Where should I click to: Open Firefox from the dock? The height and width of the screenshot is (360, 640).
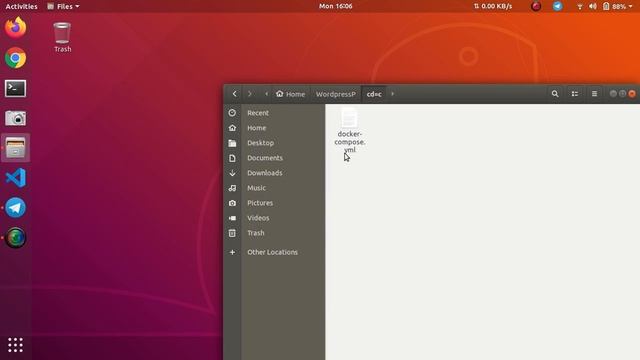click(16, 28)
